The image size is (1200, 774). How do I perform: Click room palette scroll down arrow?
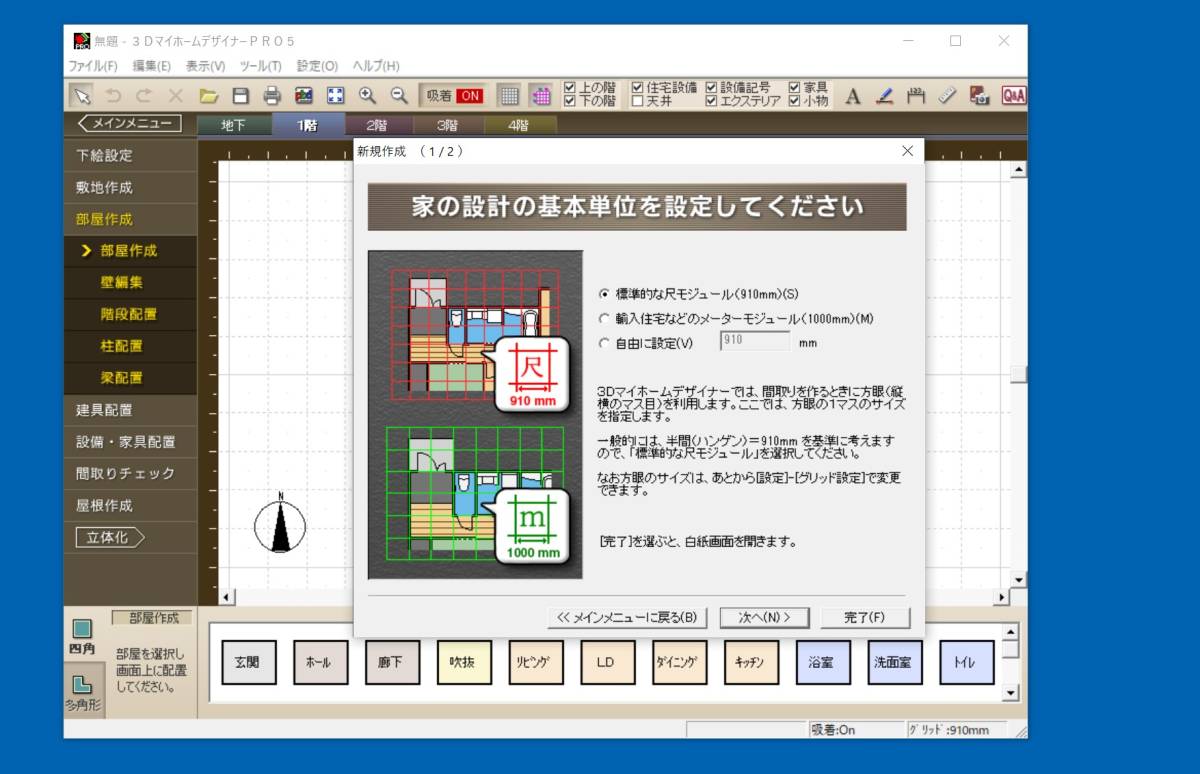click(1010, 693)
